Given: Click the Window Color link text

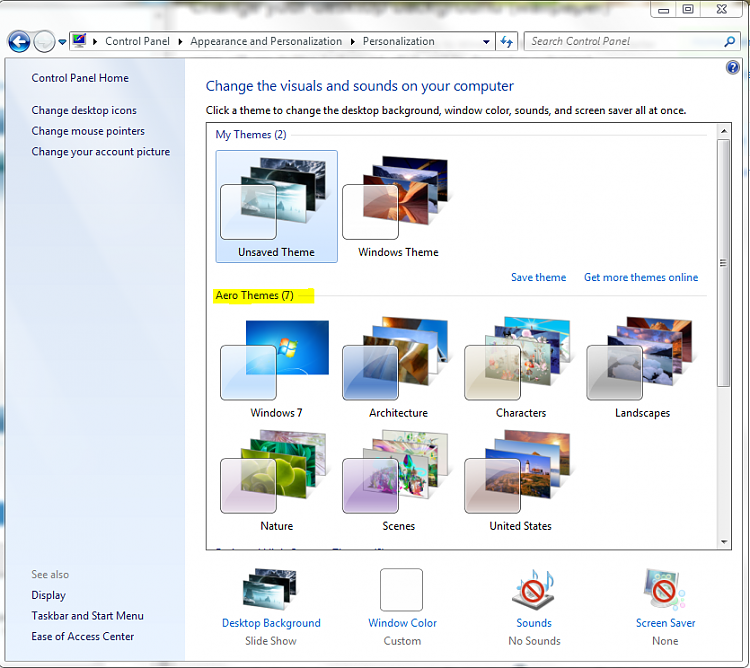Looking at the screenshot, I should click(402, 623).
